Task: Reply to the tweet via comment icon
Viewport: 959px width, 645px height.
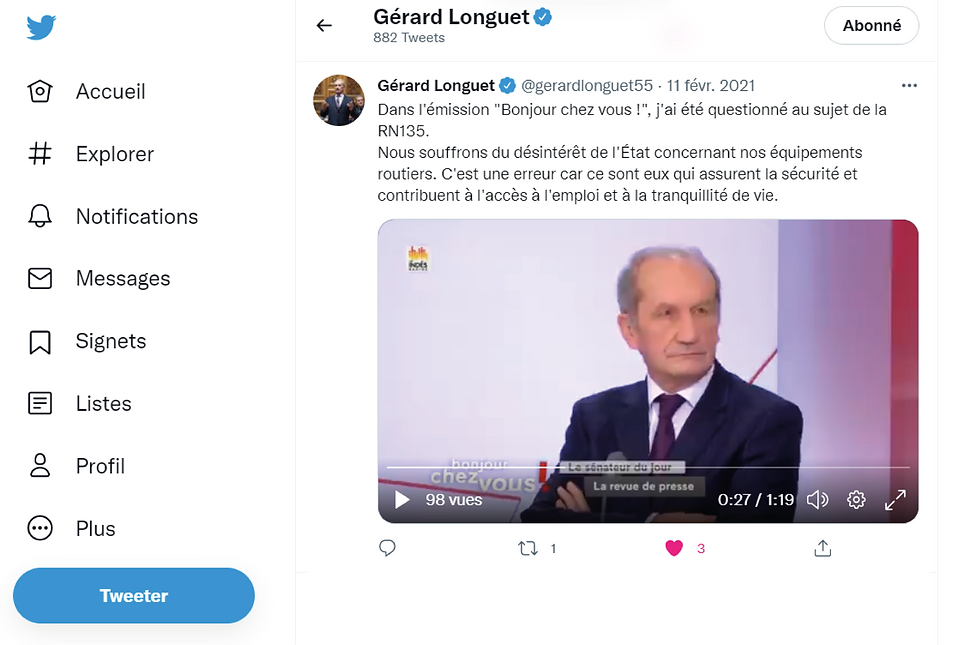Action: click(x=388, y=548)
